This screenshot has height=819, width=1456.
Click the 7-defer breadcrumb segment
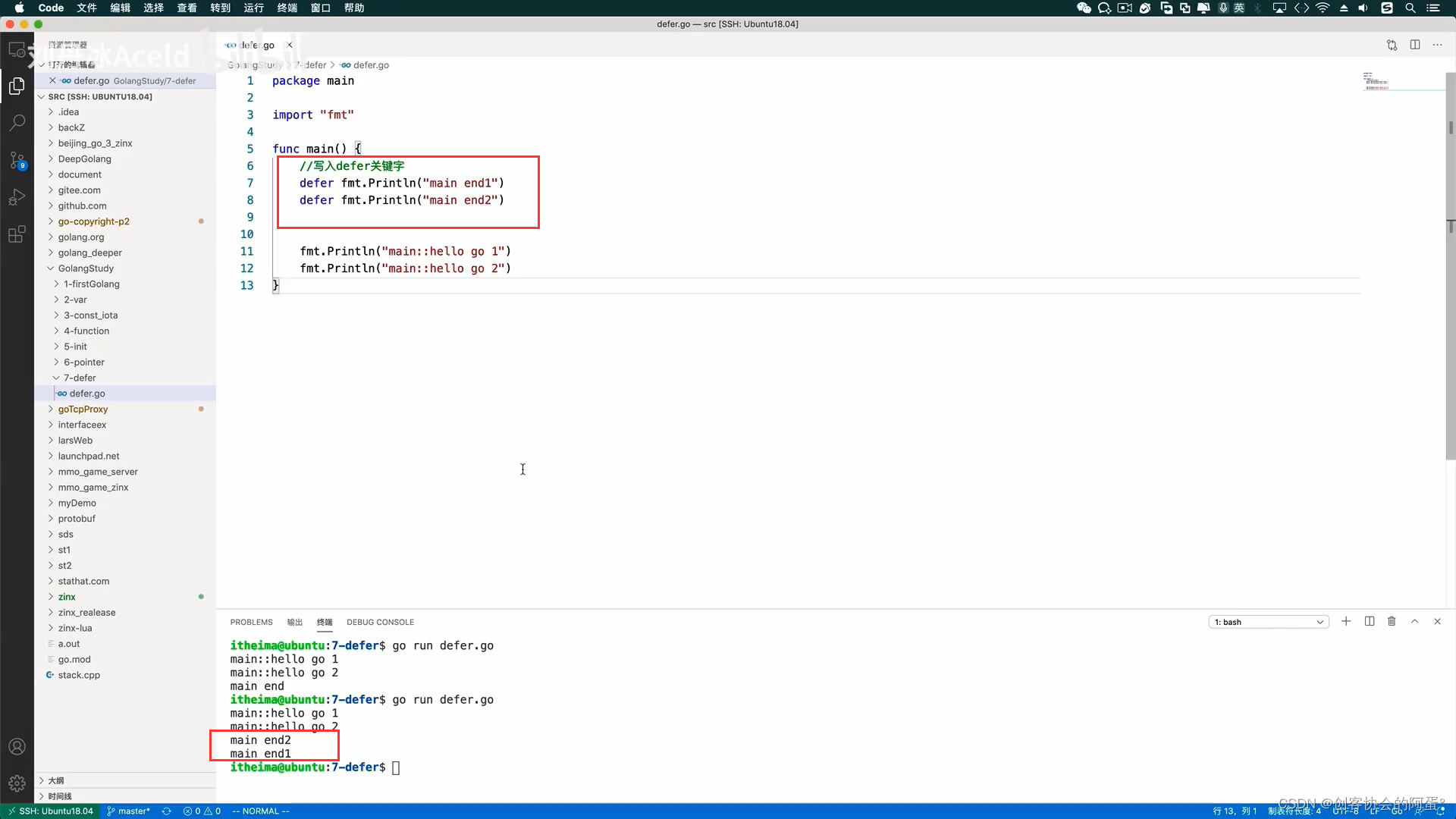(312, 65)
